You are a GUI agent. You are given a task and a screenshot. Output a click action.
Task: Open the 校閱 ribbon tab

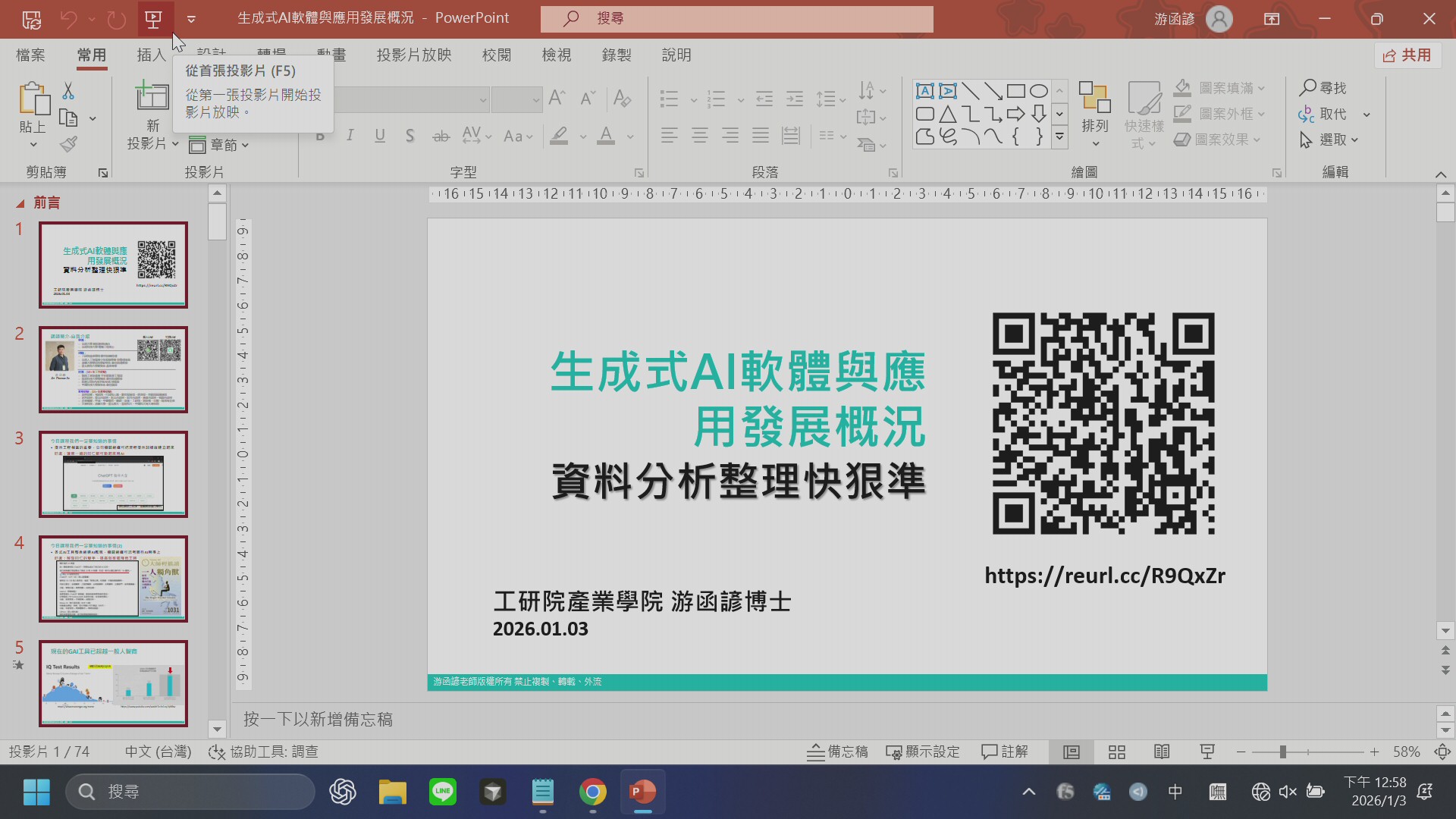pos(496,55)
